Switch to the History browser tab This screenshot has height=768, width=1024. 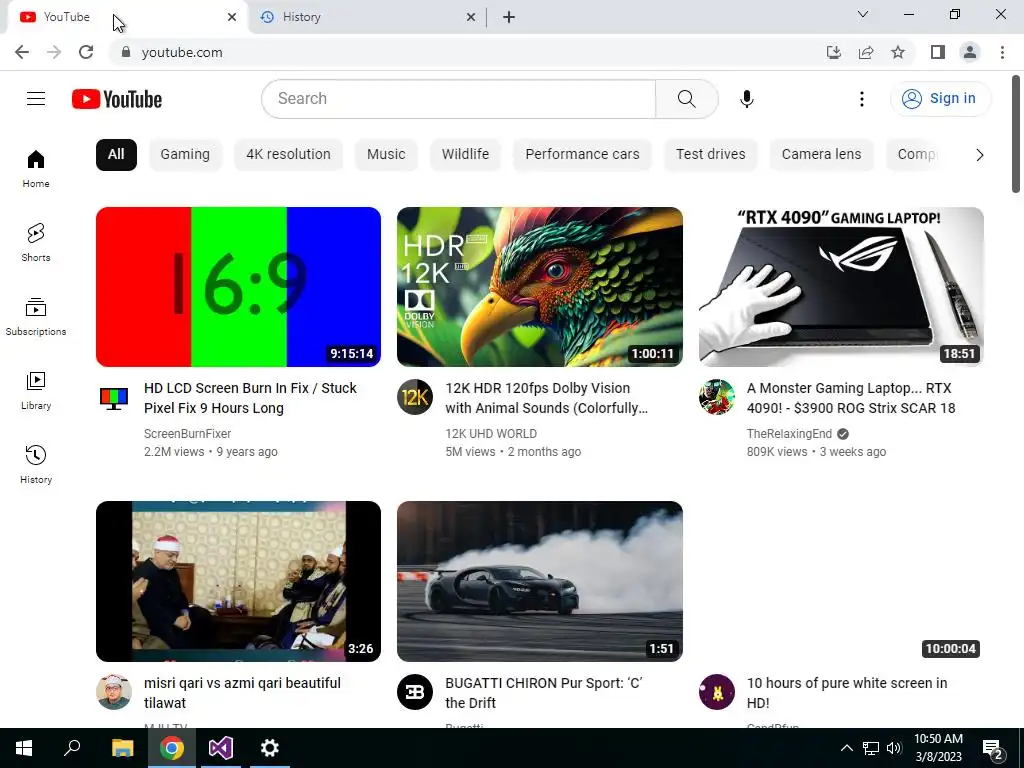coord(366,17)
